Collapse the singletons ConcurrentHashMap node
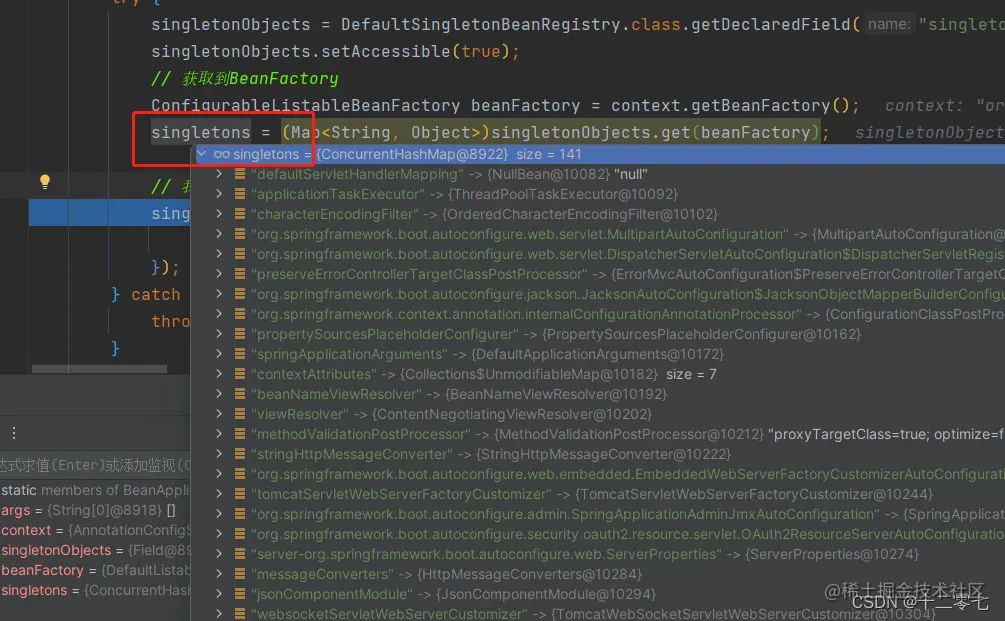The image size is (1005, 621). [202, 154]
